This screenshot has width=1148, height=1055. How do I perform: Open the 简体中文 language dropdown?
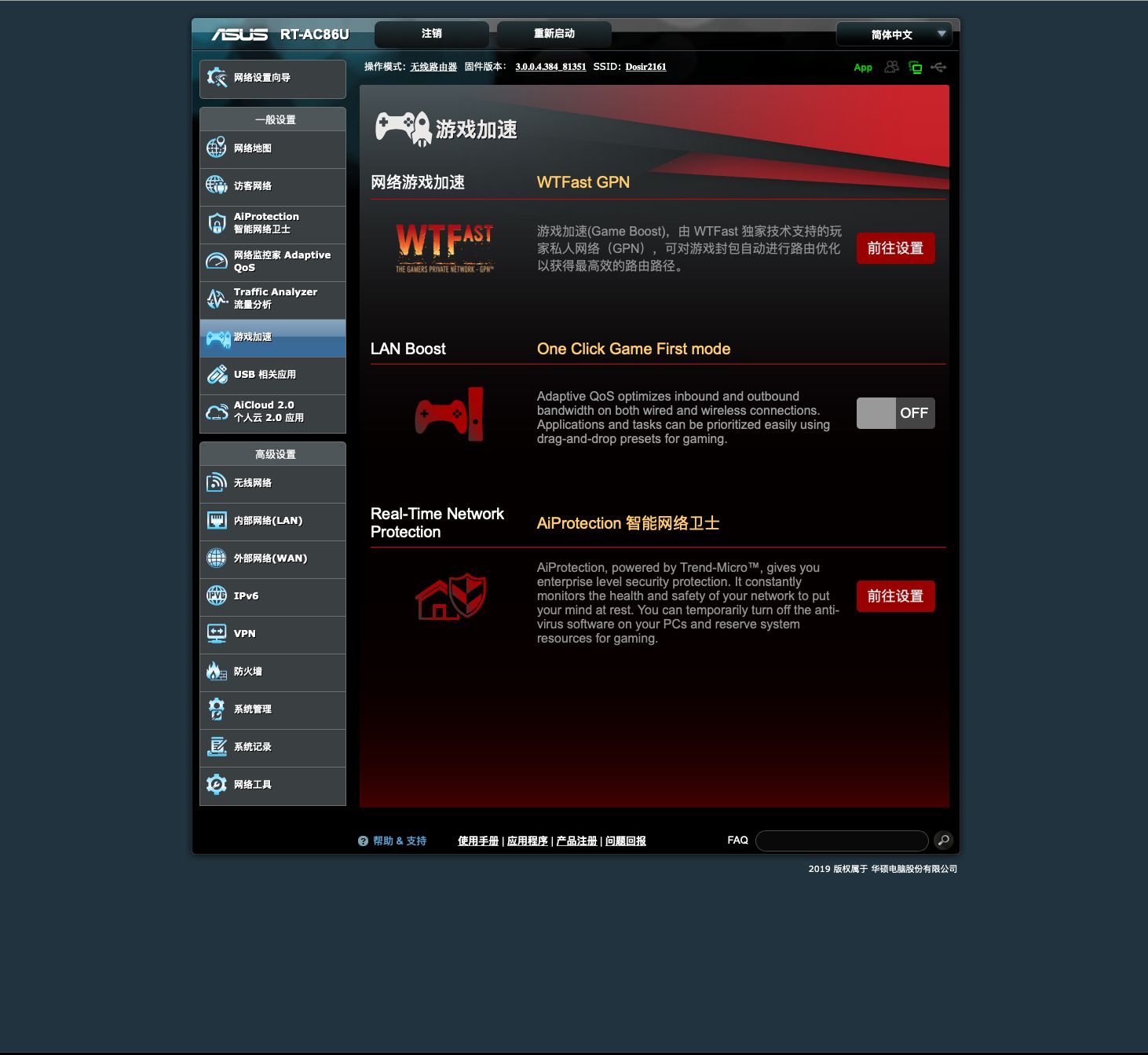pyautogui.click(x=894, y=35)
